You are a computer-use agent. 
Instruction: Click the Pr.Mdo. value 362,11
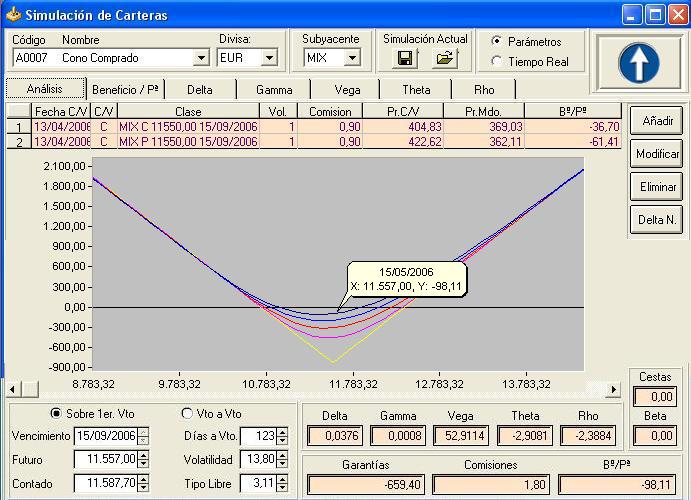coord(484,142)
